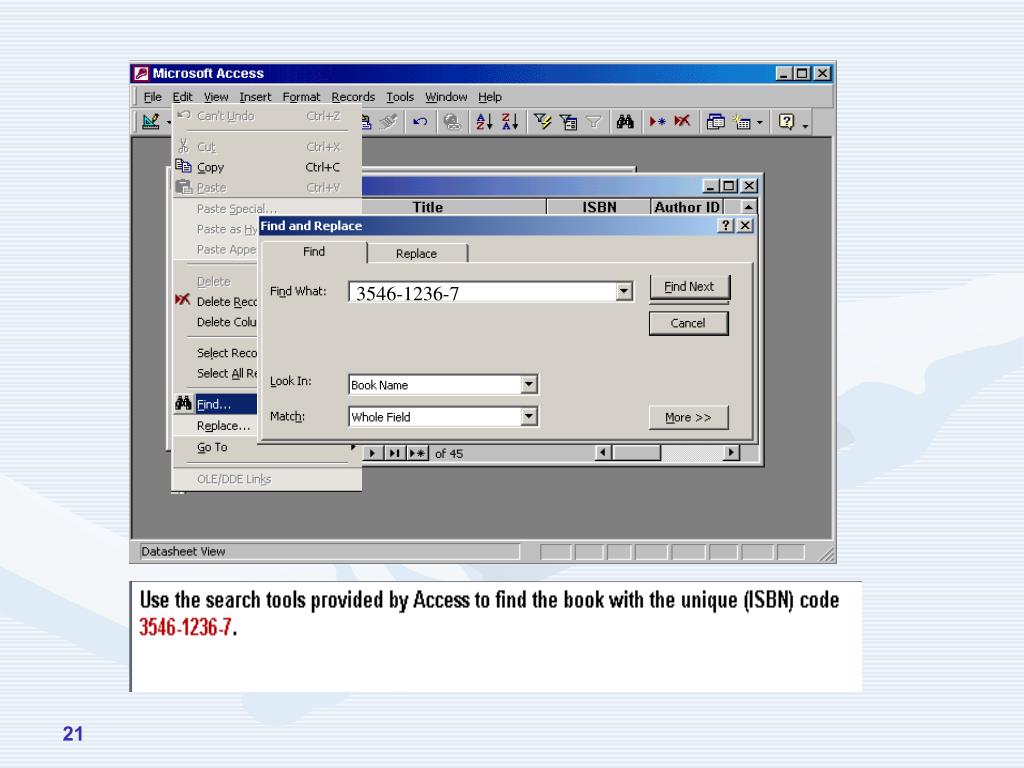Open the toolbar options arrow after help
1024x768 pixels.
805,123
